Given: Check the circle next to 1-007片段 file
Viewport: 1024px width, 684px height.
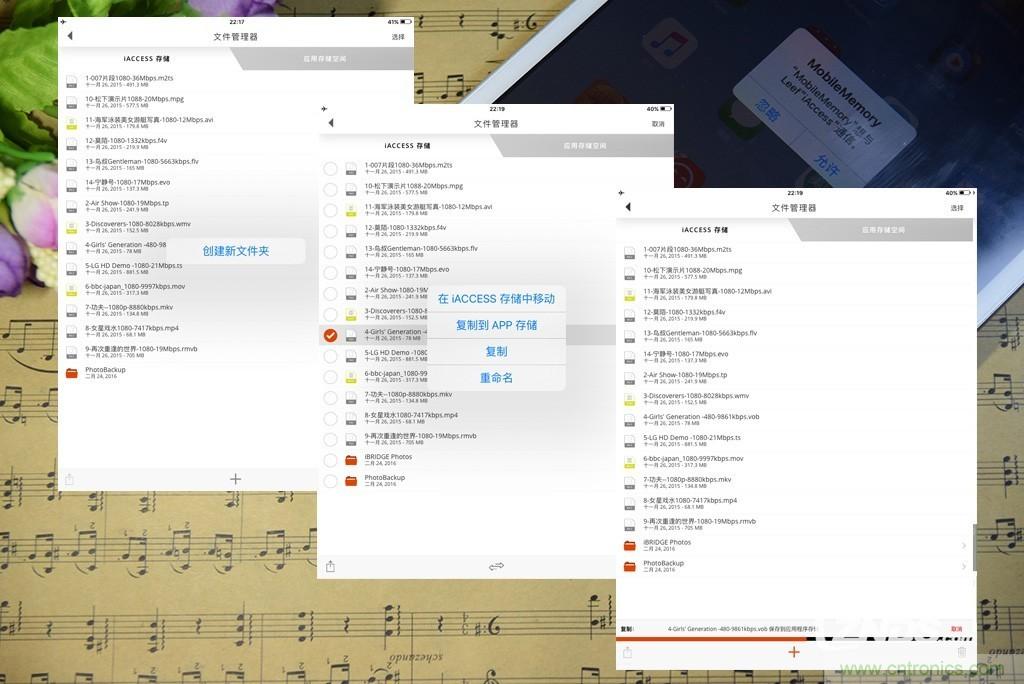Looking at the screenshot, I should click(331, 168).
